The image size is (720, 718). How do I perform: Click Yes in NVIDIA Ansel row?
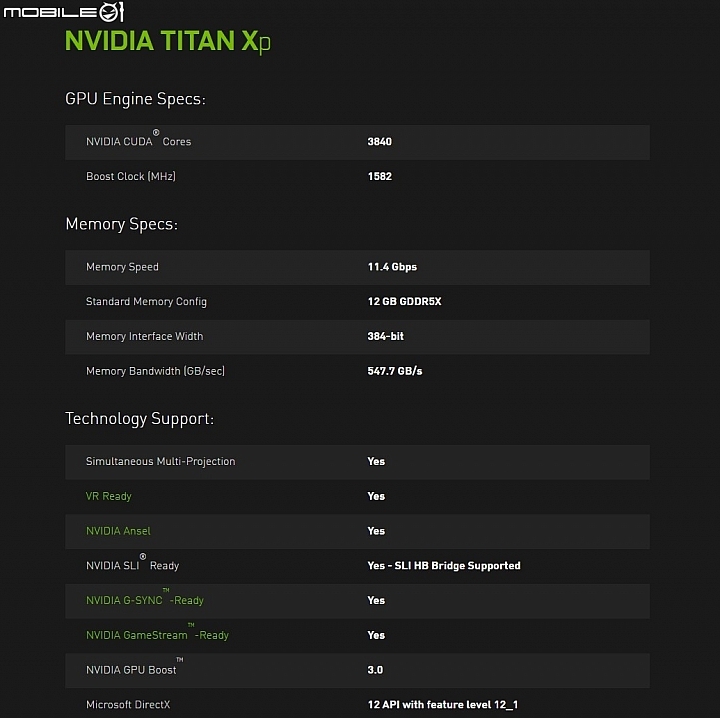pos(376,531)
